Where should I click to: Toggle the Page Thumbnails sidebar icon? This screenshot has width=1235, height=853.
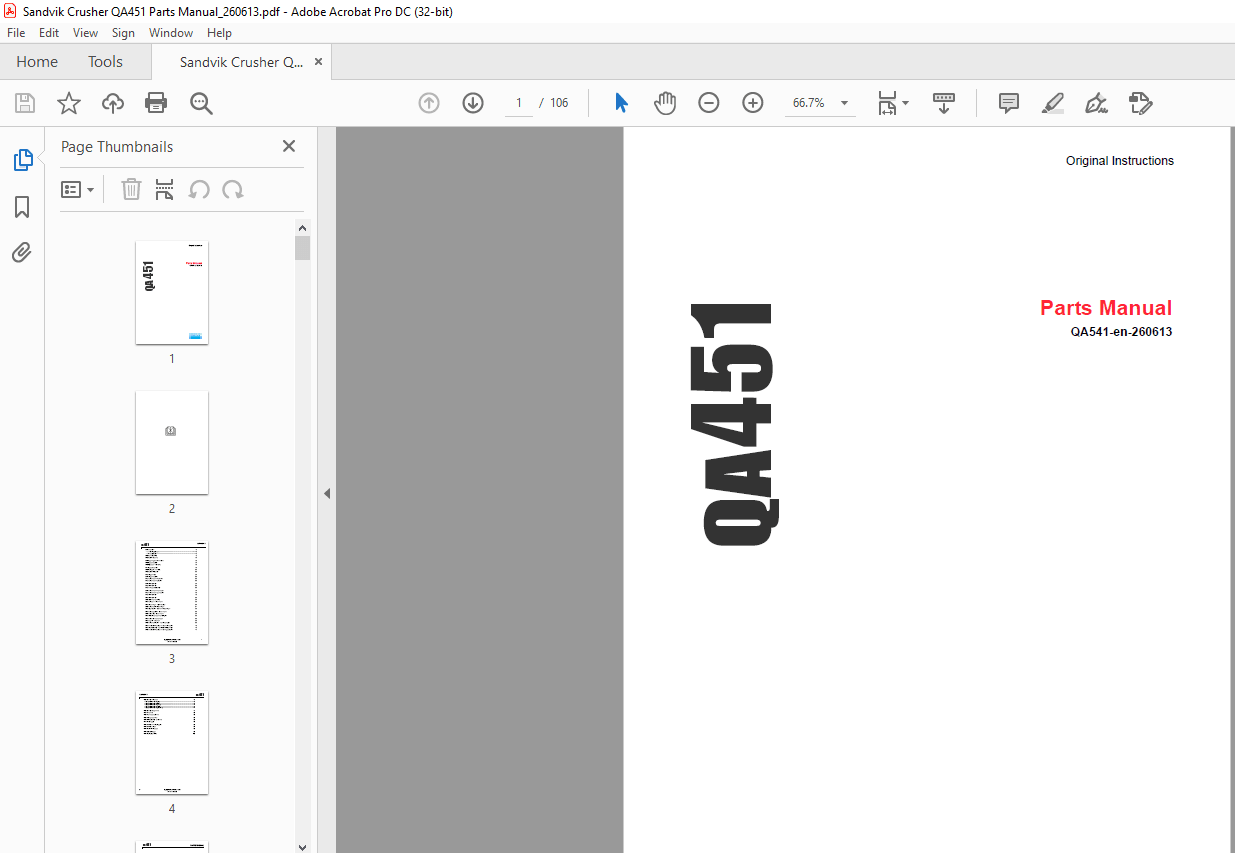pyautogui.click(x=22, y=160)
